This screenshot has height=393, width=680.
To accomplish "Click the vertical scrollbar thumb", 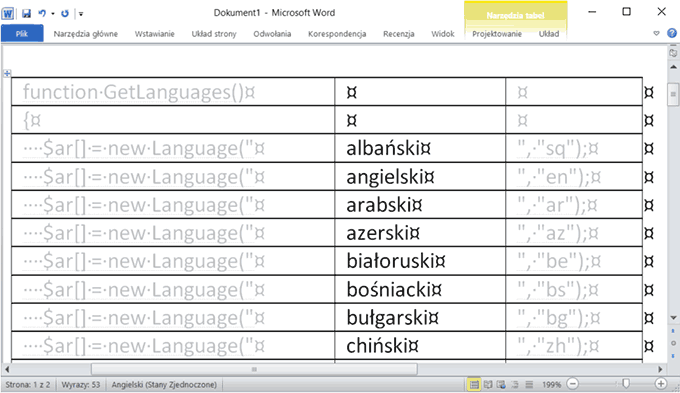I will pos(673,94).
